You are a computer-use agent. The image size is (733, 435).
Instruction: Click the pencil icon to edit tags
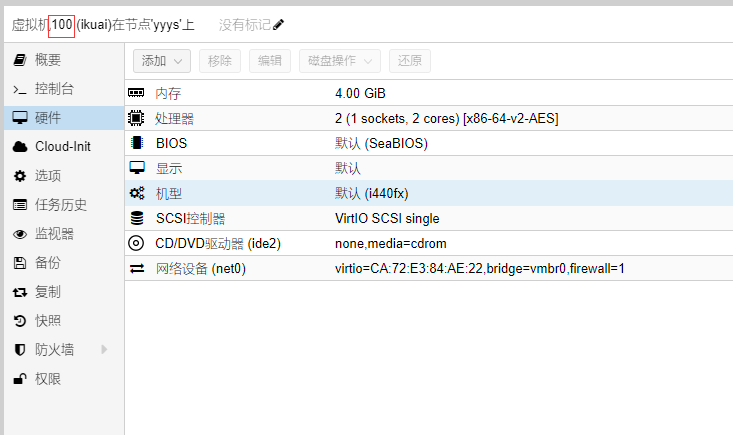pyautogui.click(x=278, y=24)
